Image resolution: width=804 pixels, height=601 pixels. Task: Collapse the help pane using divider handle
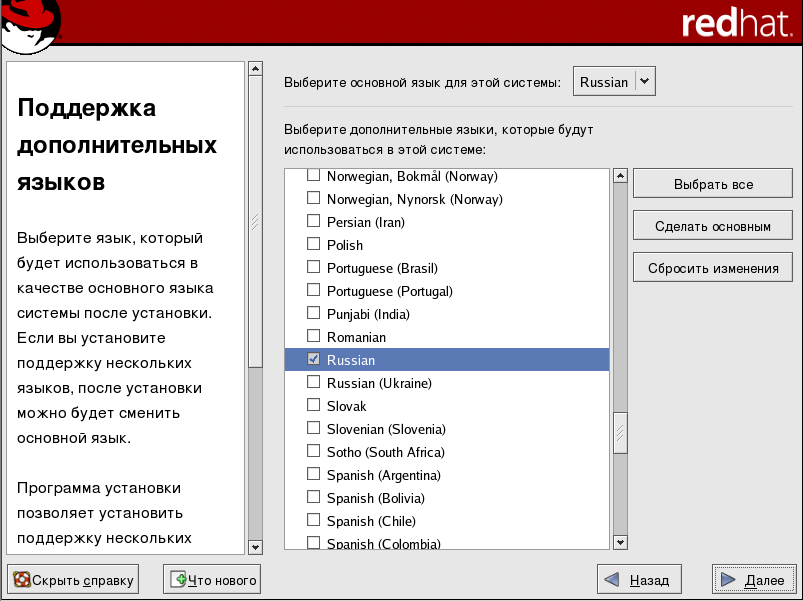coord(255,222)
